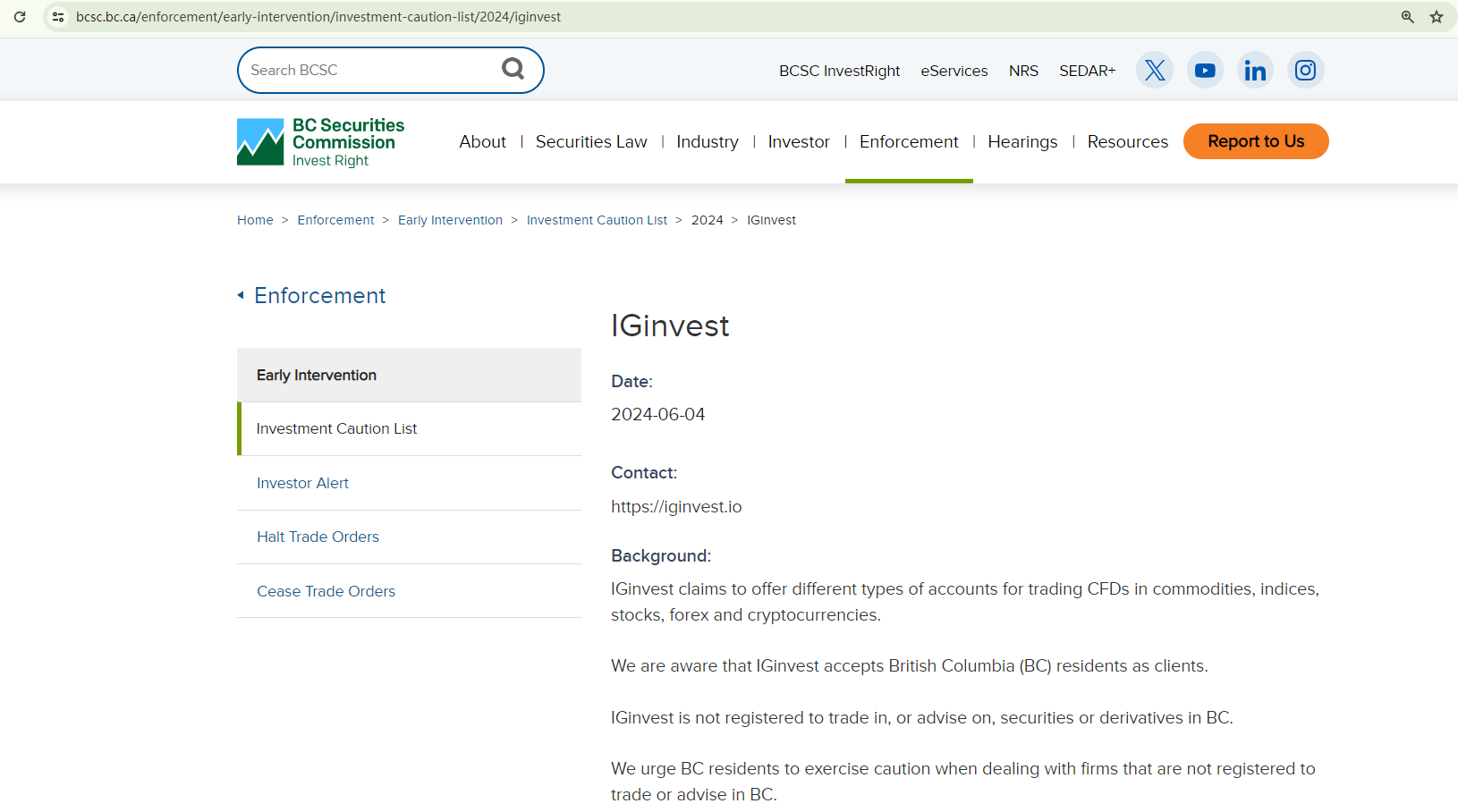This screenshot has height=812, width=1458.
Task: Click the BC Securities Commission logo
Action: coord(320,142)
